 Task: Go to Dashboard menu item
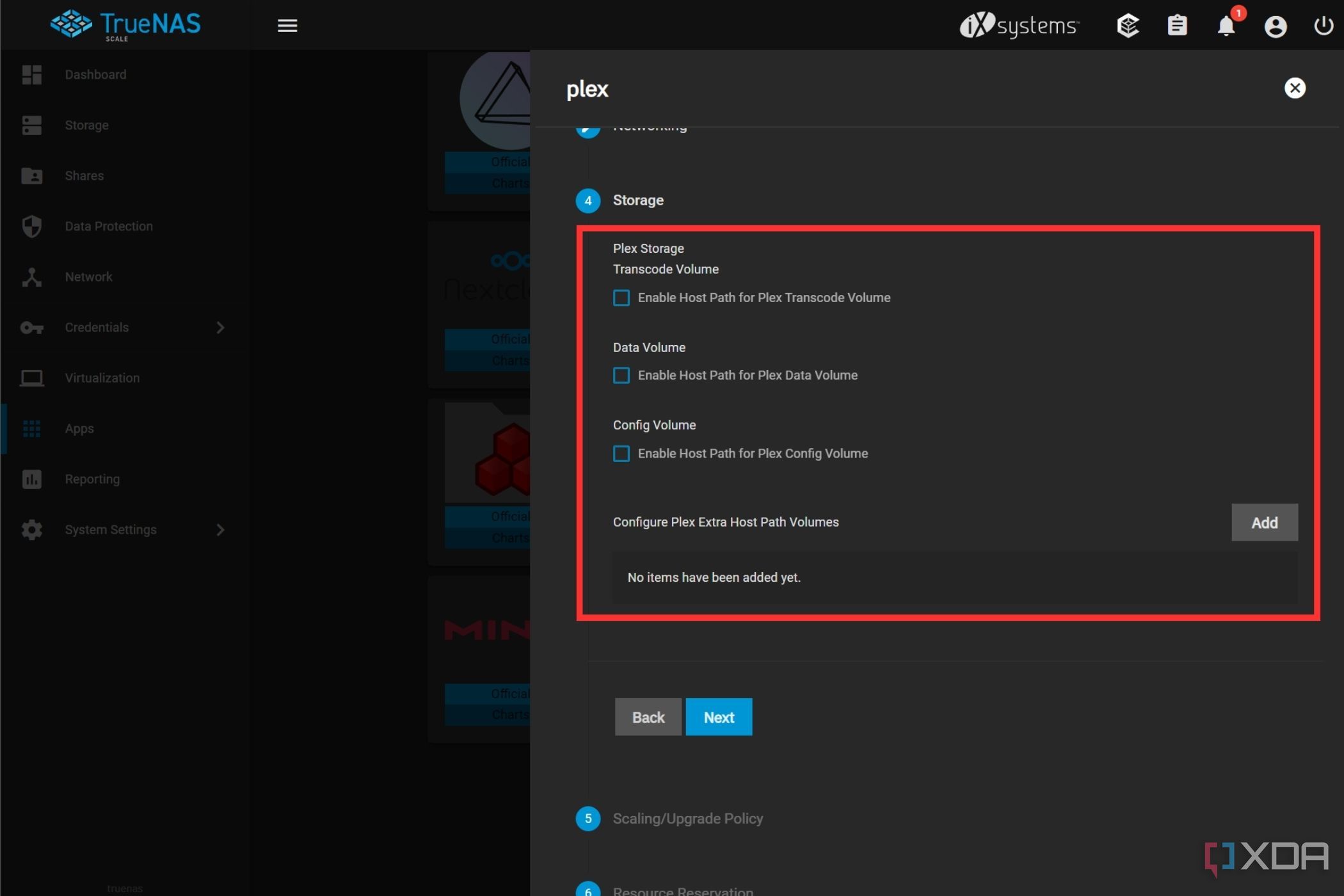coord(95,74)
